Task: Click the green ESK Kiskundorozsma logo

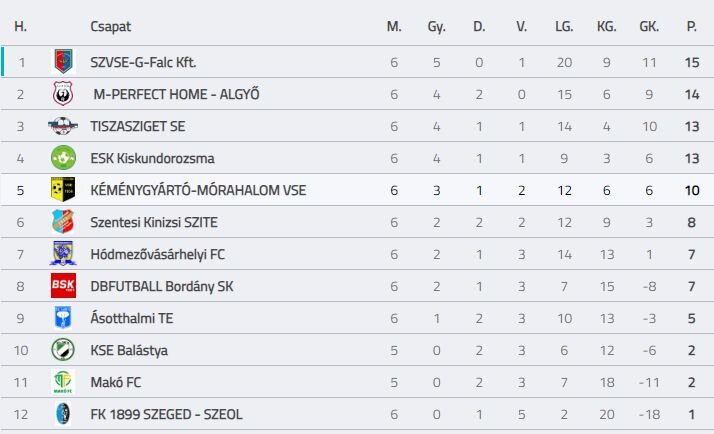Action: coord(63,158)
